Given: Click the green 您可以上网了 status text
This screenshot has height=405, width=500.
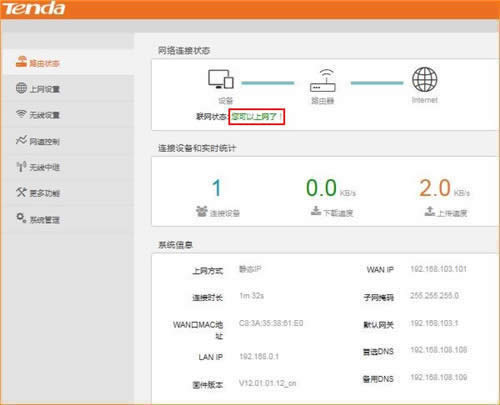Looking at the screenshot, I should click(257, 117).
